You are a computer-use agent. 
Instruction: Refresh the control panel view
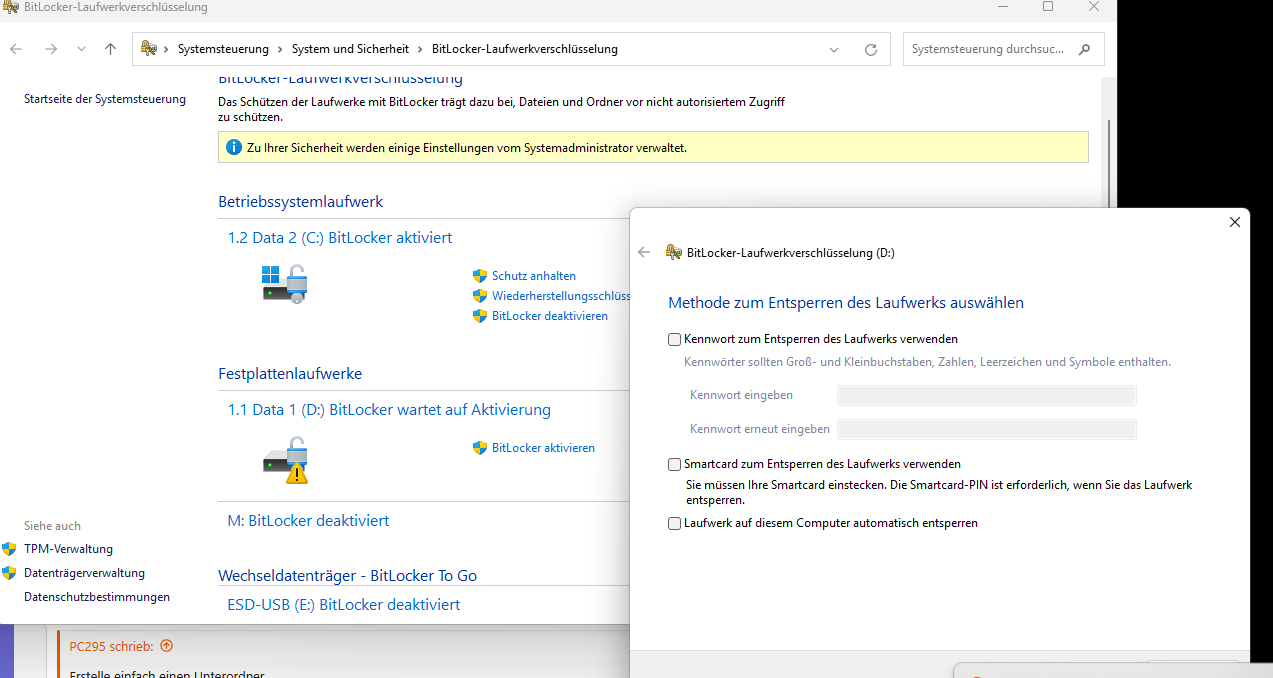click(871, 49)
